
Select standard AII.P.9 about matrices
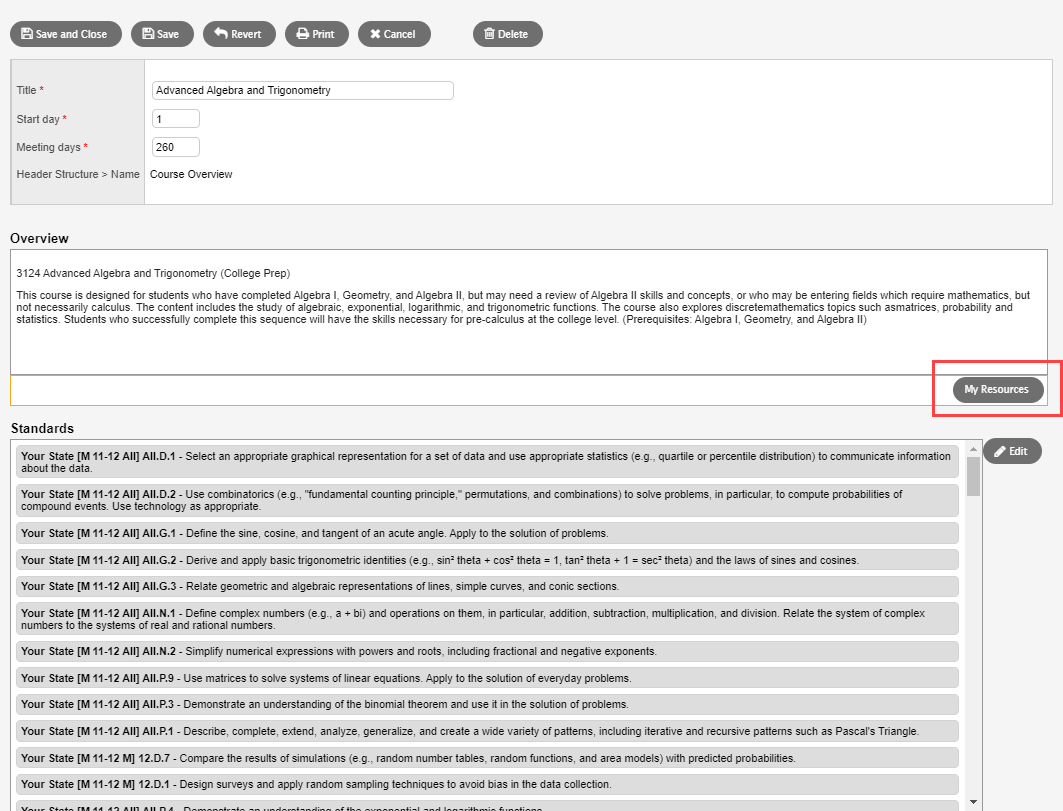(487, 678)
